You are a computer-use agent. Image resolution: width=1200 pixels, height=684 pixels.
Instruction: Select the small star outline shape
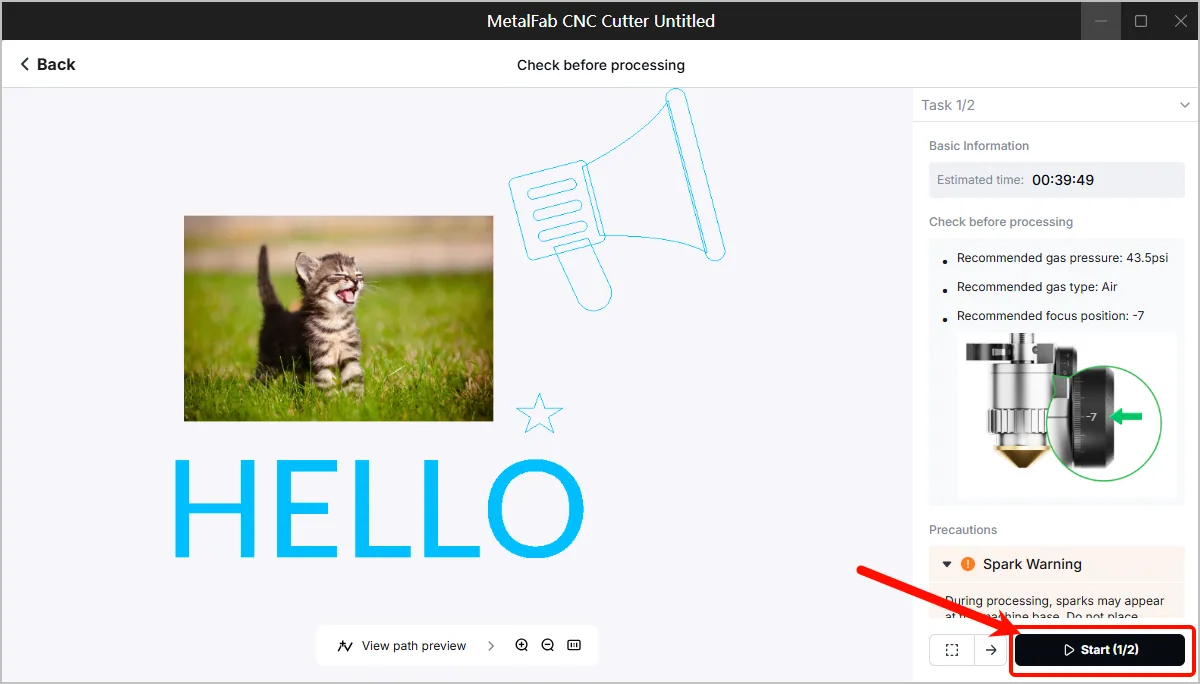[x=540, y=414]
